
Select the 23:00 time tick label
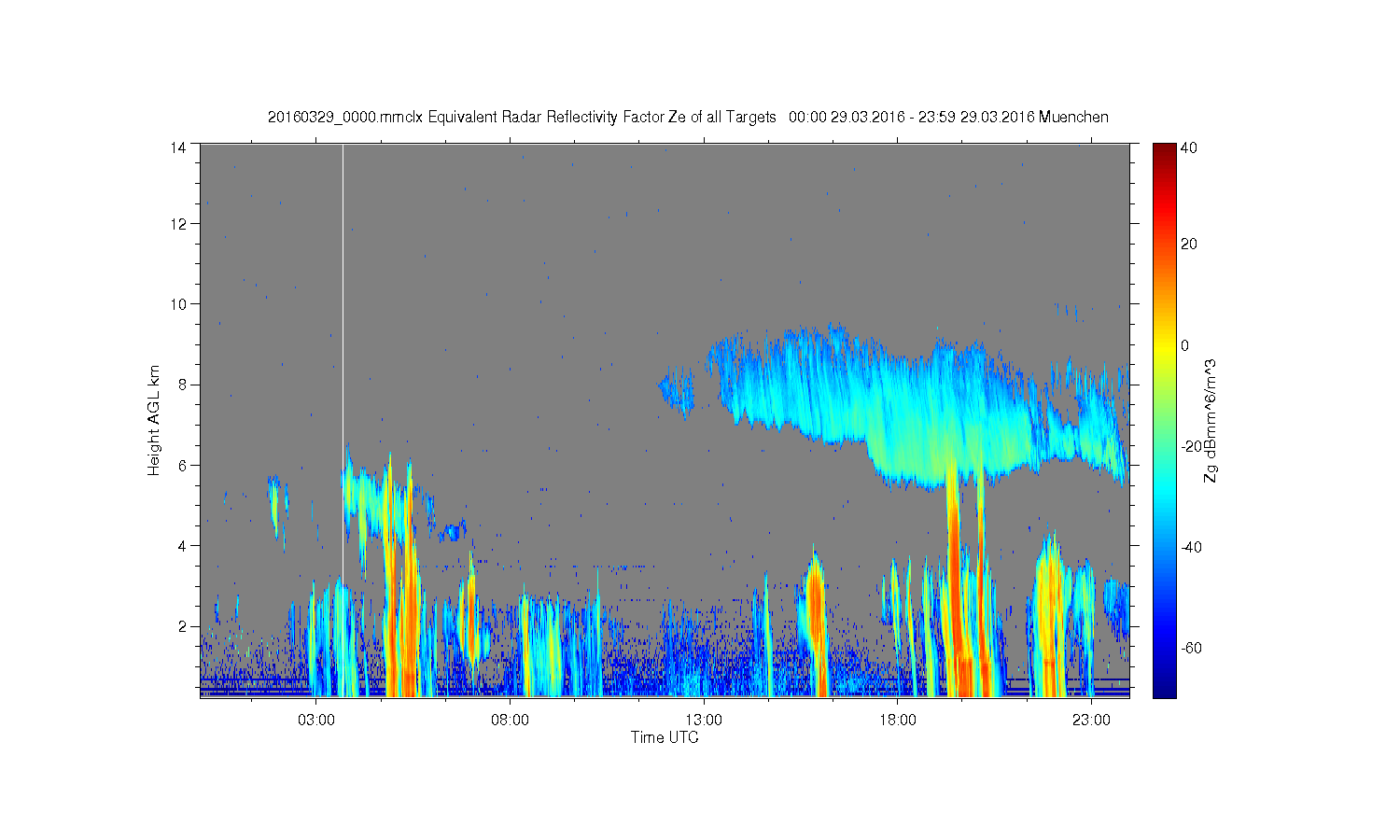tap(1091, 721)
